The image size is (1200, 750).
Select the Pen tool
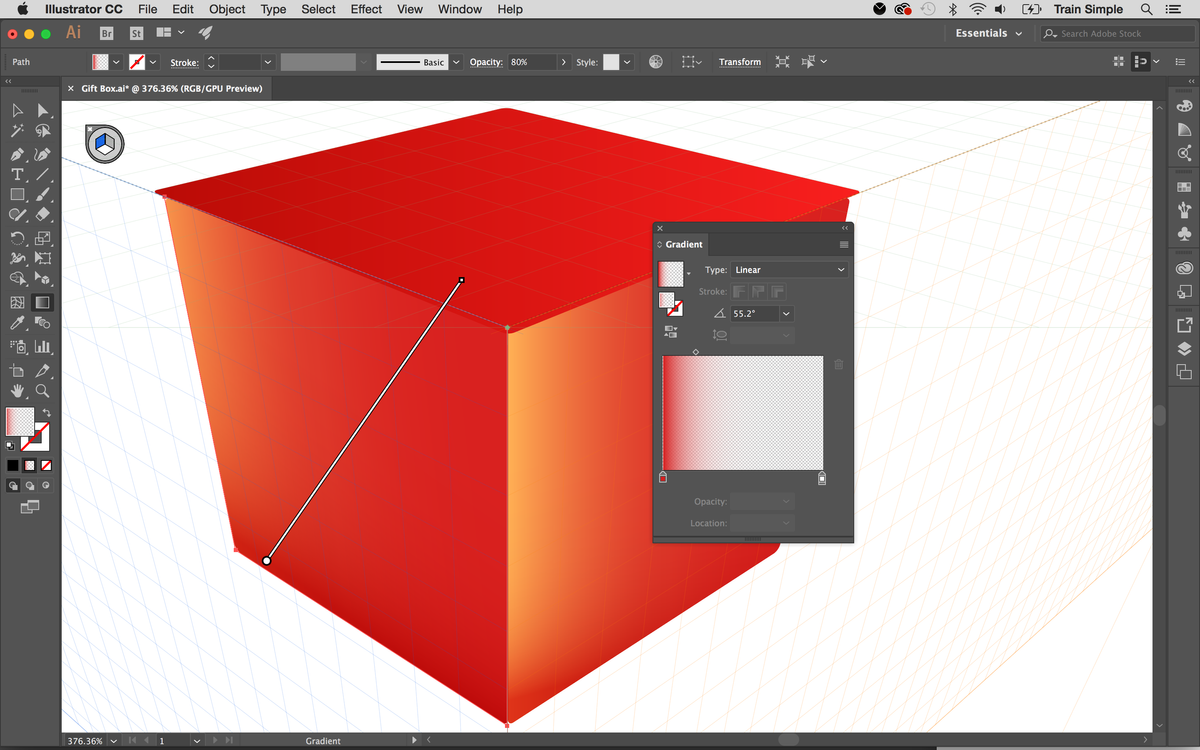[17, 152]
